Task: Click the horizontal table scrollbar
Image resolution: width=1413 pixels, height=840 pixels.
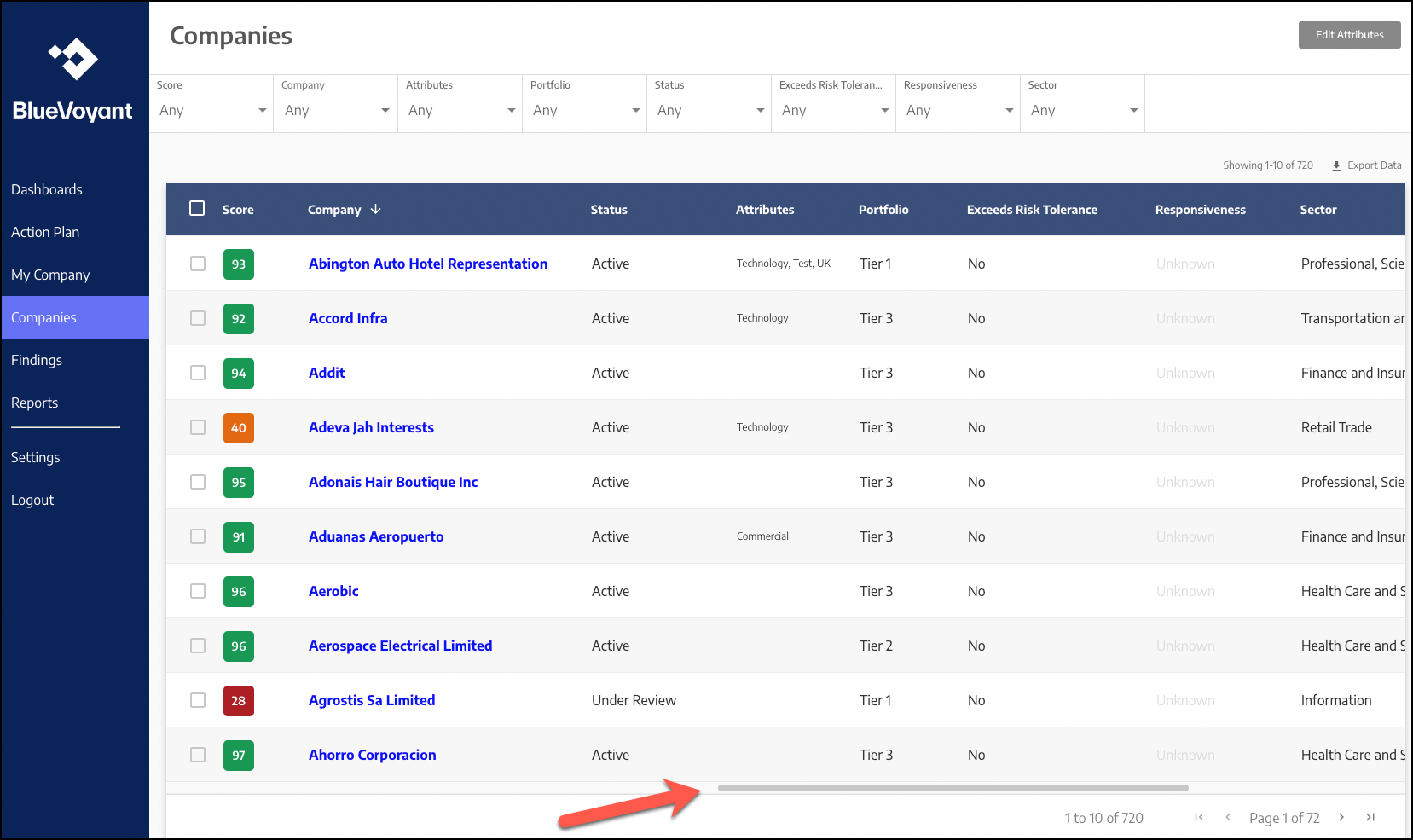Action: coord(953,788)
